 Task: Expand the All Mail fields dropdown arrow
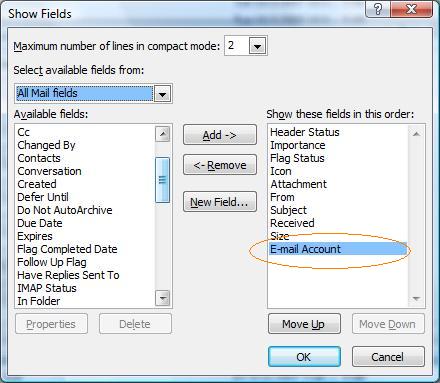(x=162, y=94)
